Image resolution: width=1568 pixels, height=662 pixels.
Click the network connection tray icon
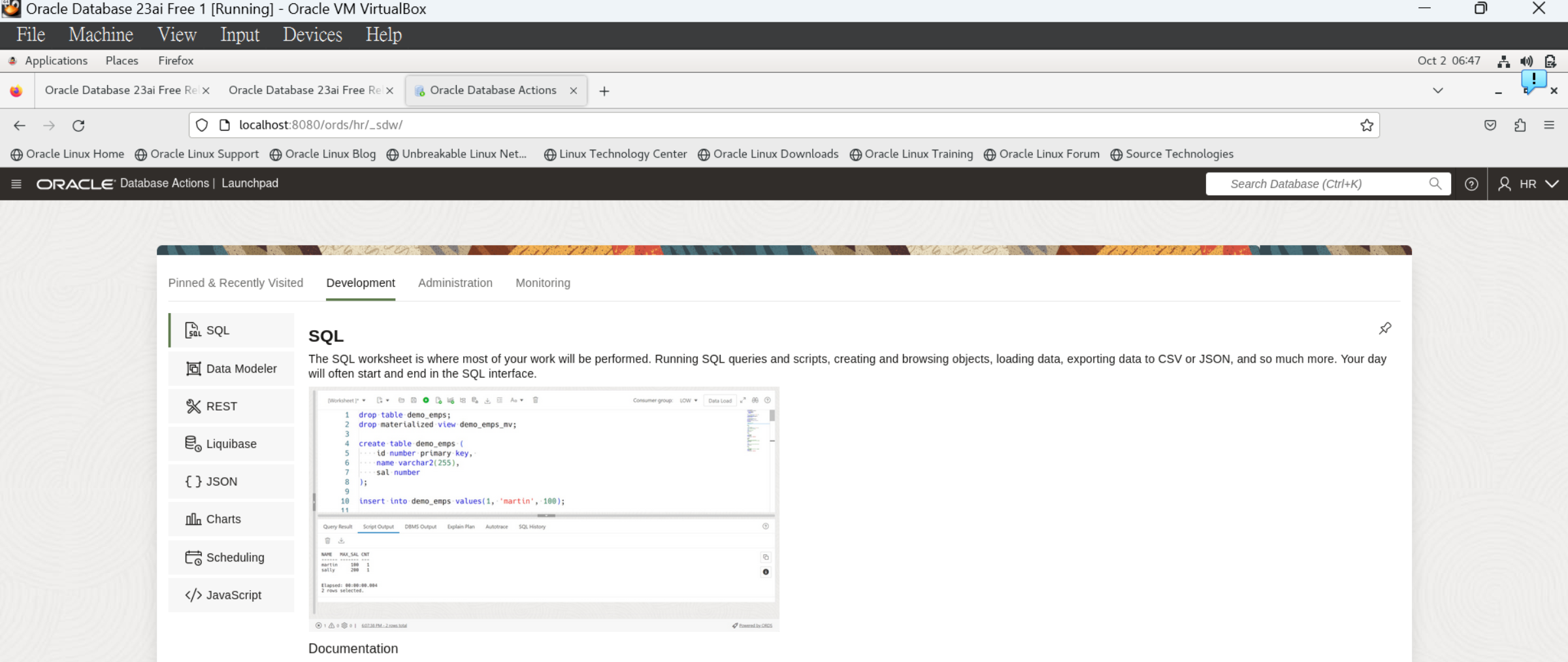(x=1504, y=61)
